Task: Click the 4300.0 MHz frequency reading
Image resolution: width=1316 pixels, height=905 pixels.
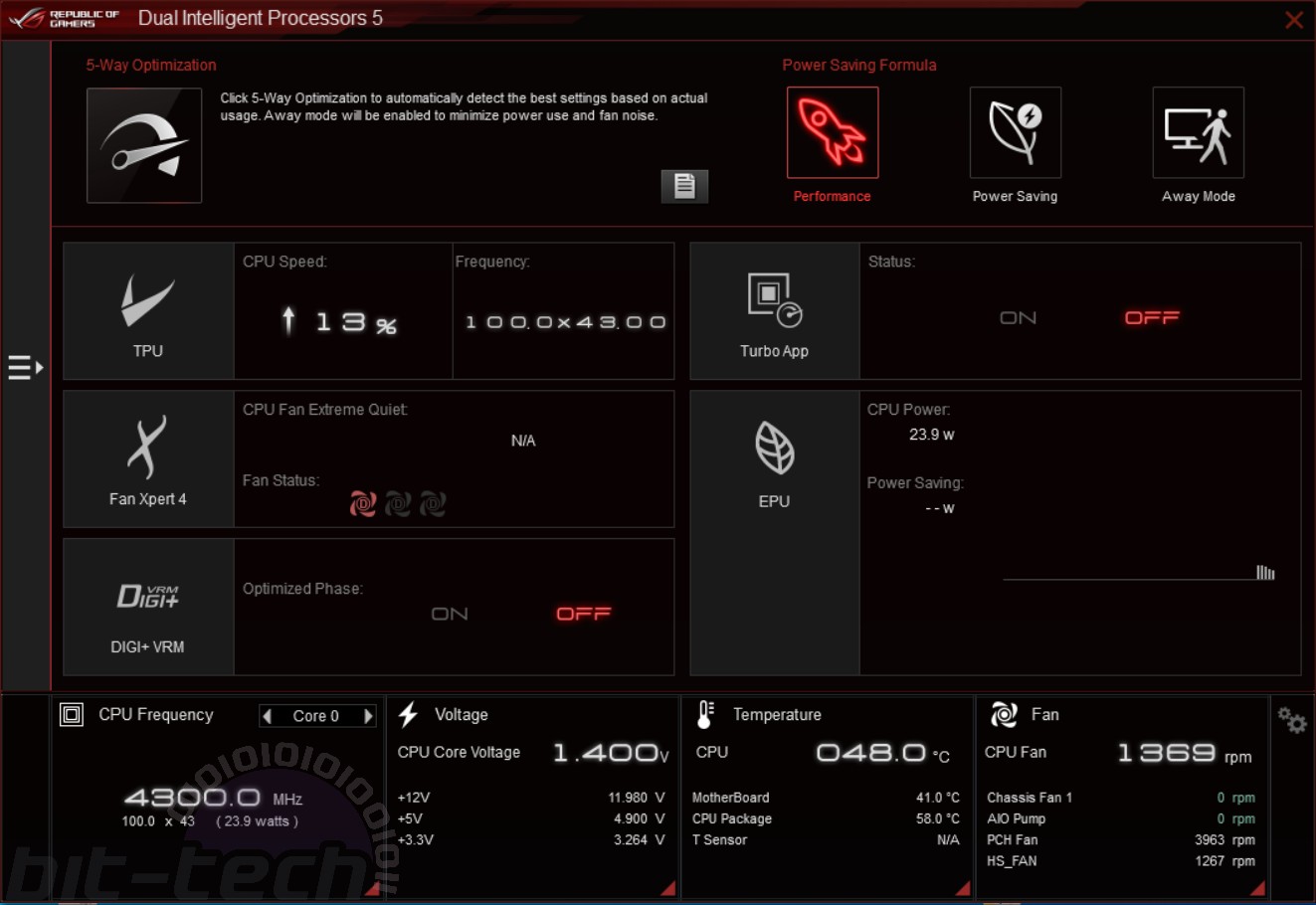Action: (213, 798)
